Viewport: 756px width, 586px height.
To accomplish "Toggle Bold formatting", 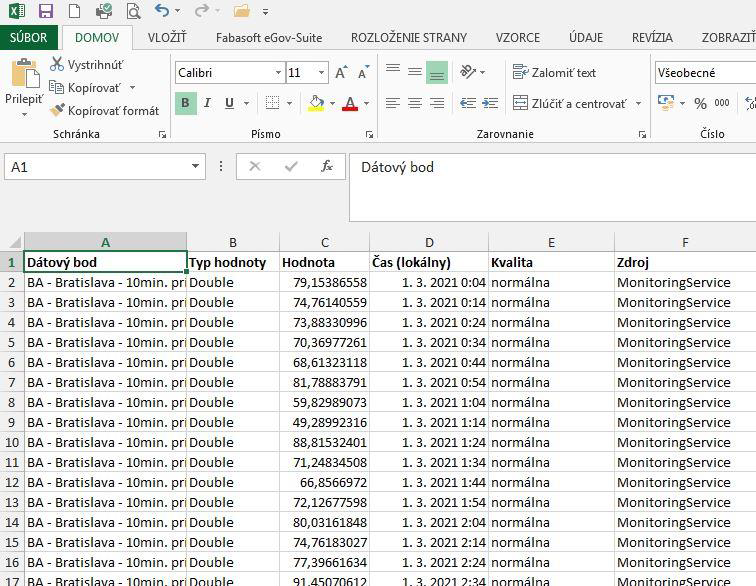I will [x=186, y=103].
